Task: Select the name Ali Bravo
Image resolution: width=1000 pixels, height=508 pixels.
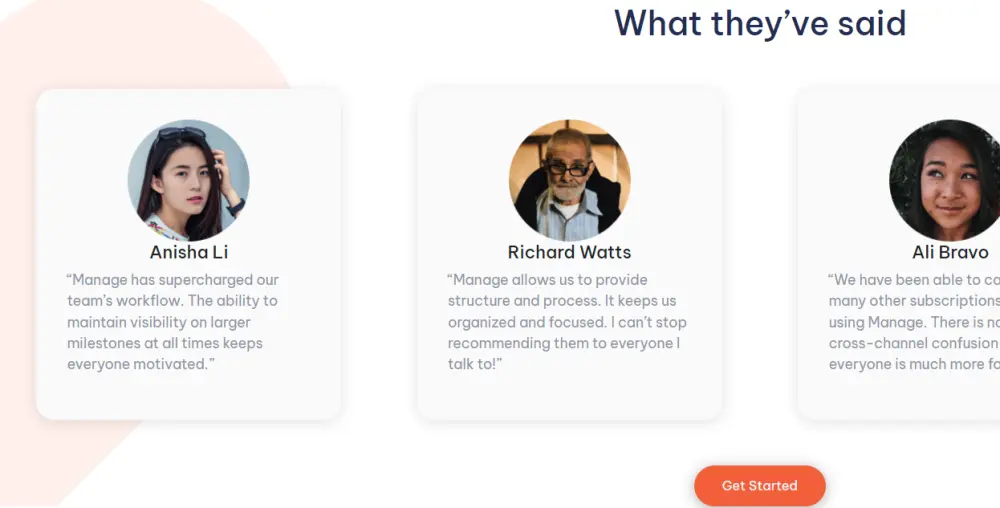Action: tap(950, 252)
